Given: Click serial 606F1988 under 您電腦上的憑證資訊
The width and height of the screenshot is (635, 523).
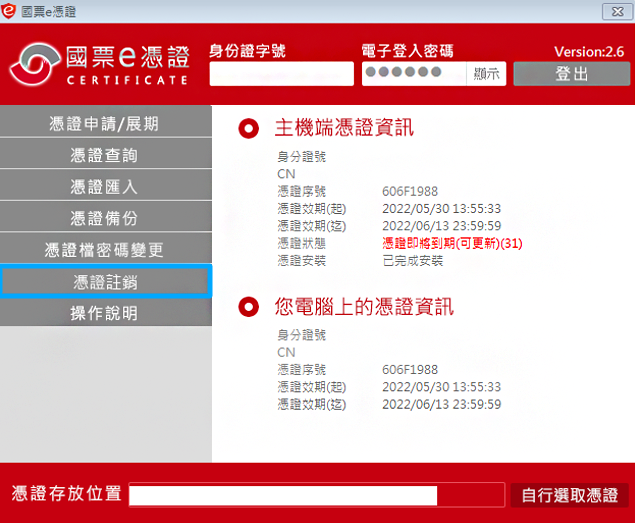Looking at the screenshot, I should point(410,369).
